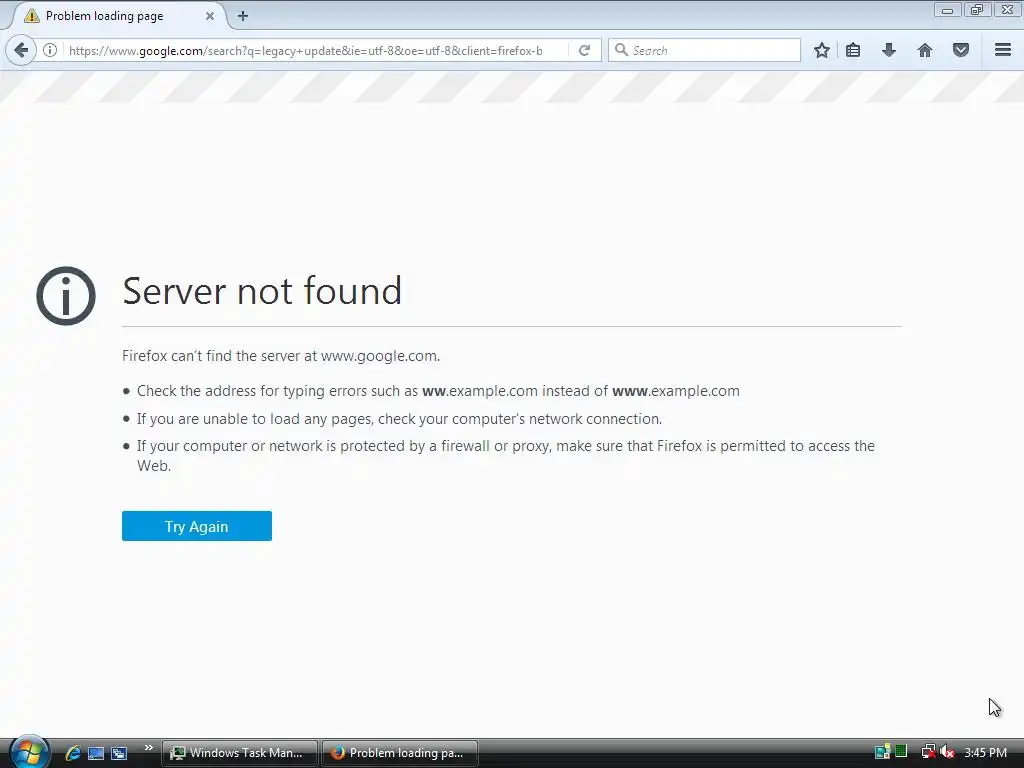Open a new tab with plus button

point(243,16)
